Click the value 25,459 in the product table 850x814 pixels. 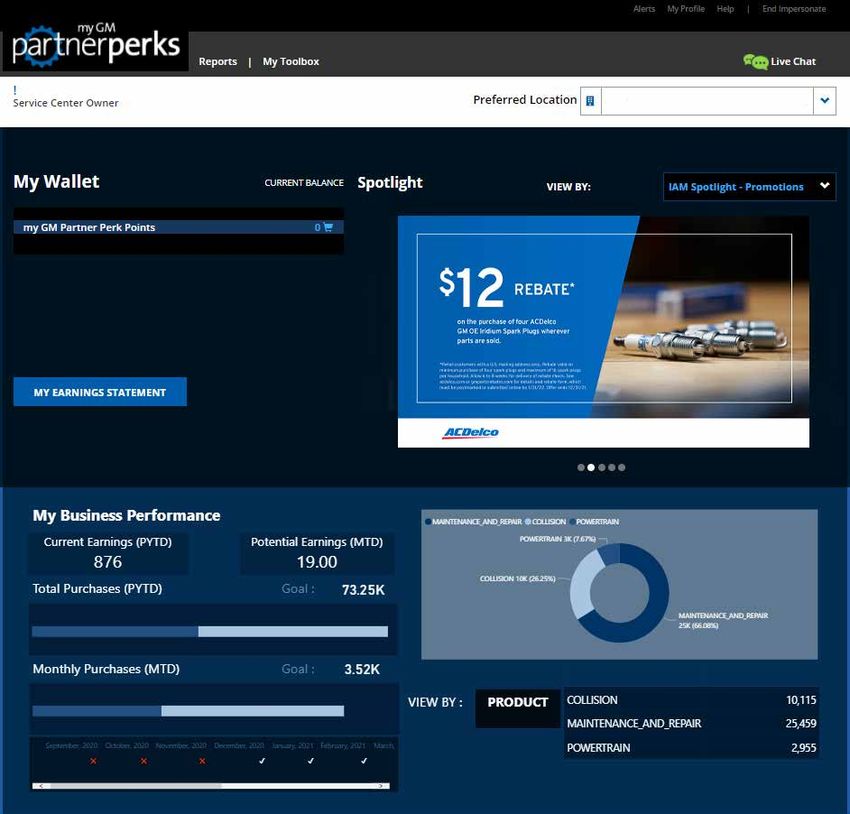pyautogui.click(x=801, y=724)
